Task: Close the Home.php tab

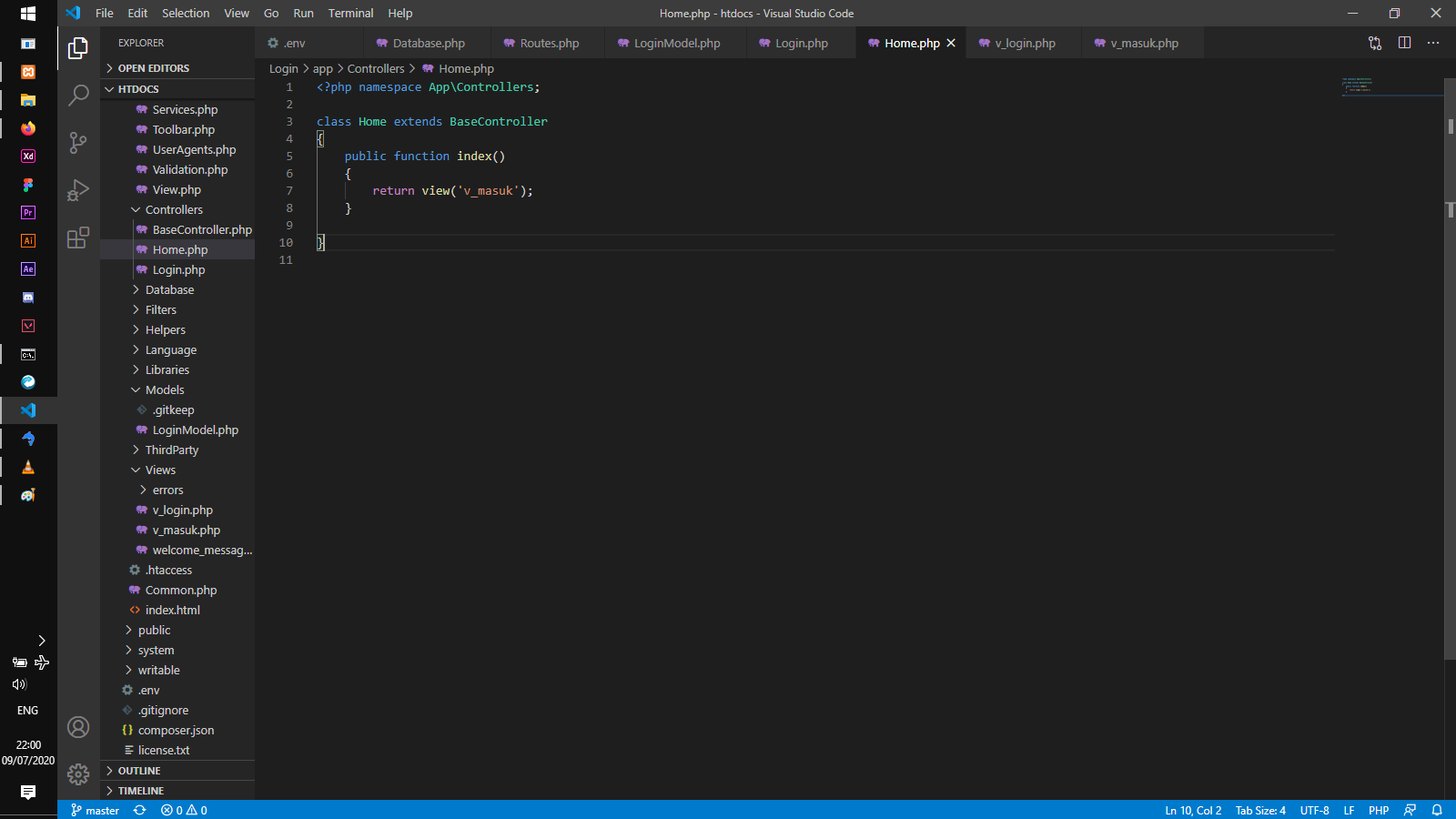Action: point(951,43)
